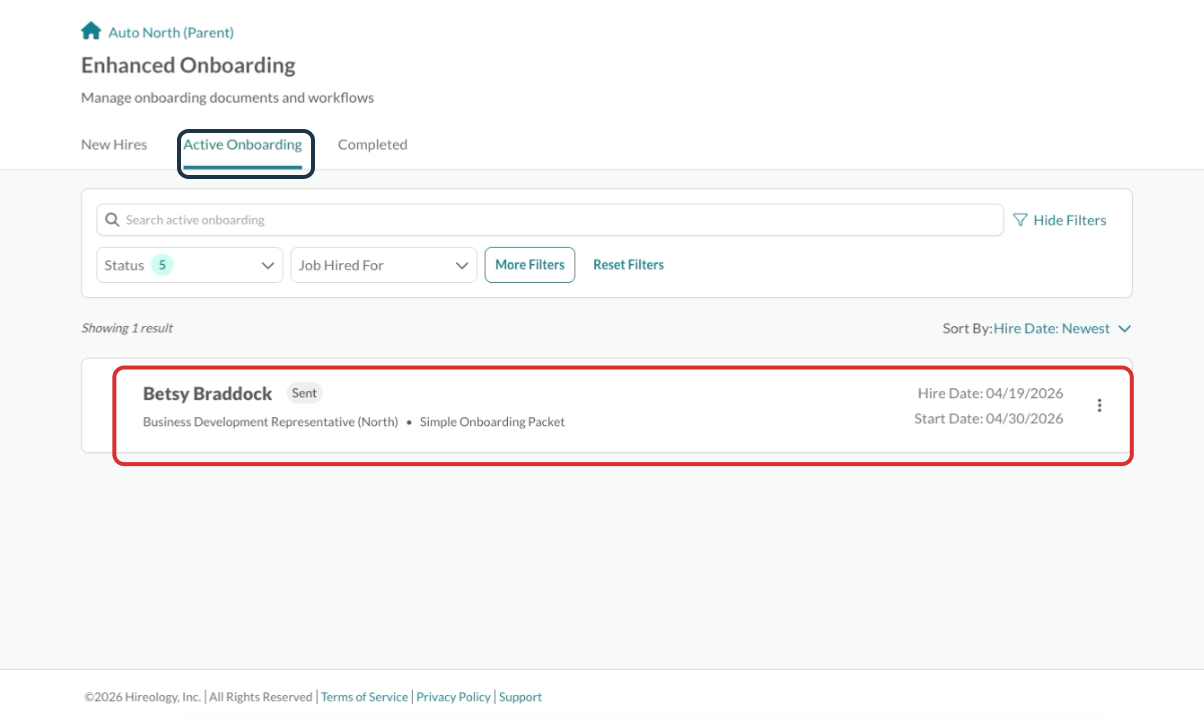Image resolution: width=1204 pixels, height=720 pixels.
Task: Click the Status count badge 5
Action: click(162, 265)
